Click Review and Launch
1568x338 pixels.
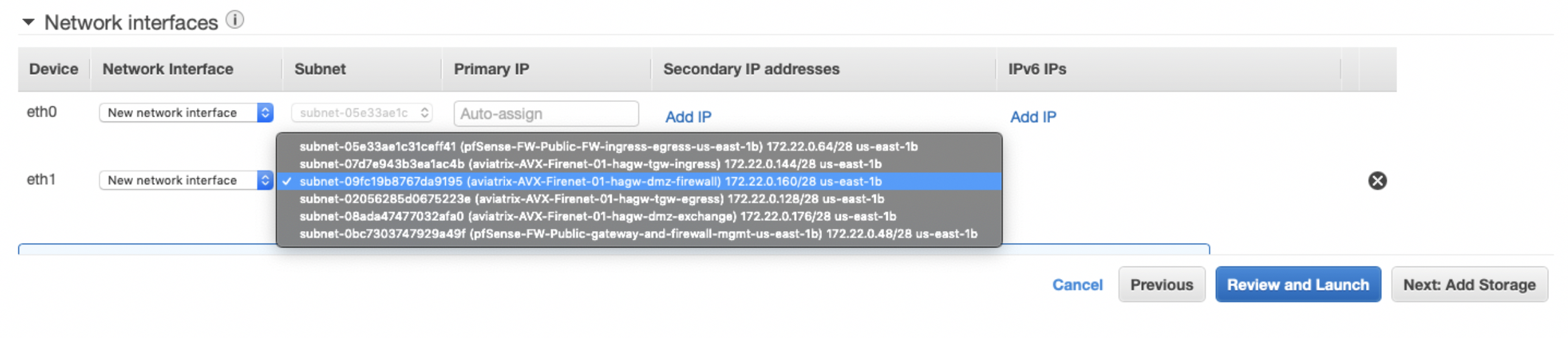point(1298,285)
